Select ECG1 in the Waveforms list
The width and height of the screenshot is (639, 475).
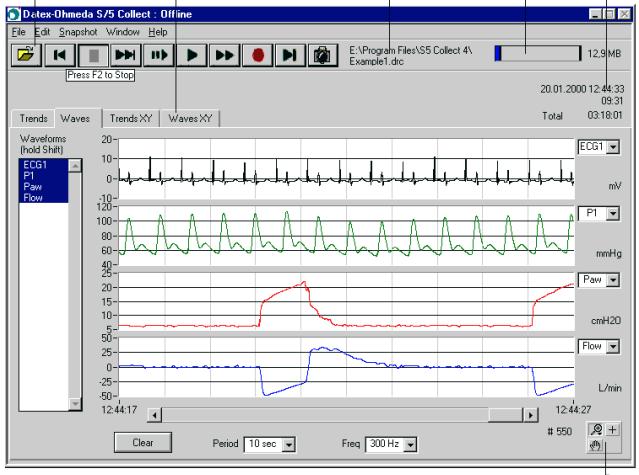(44, 165)
